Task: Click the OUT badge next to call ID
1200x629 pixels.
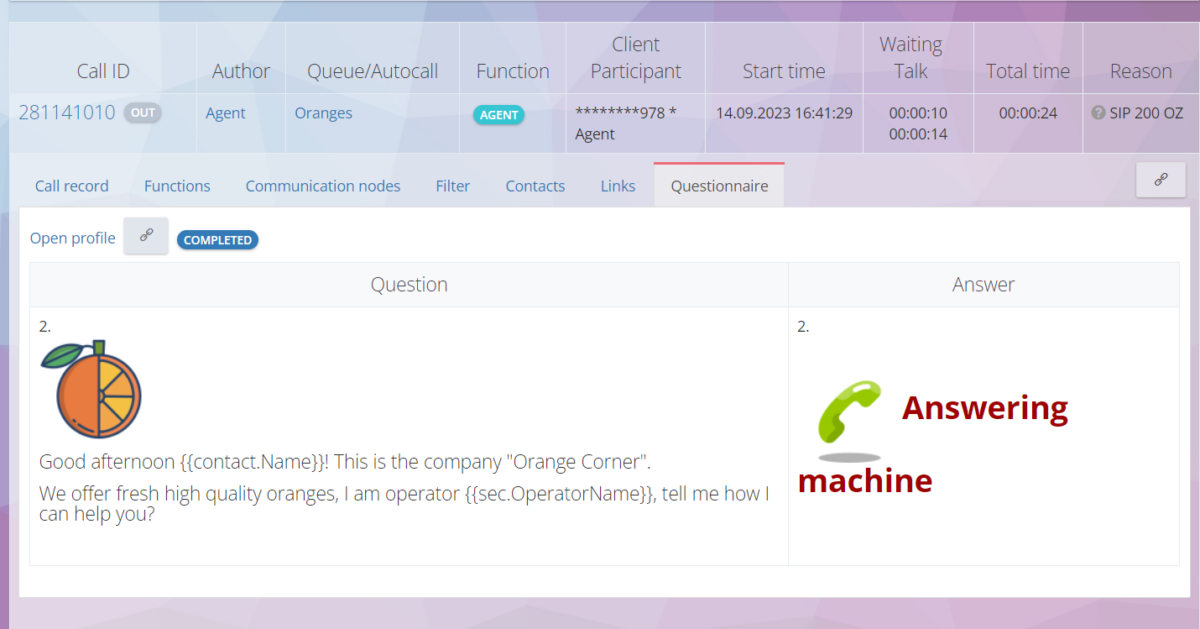Action: pos(143,113)
